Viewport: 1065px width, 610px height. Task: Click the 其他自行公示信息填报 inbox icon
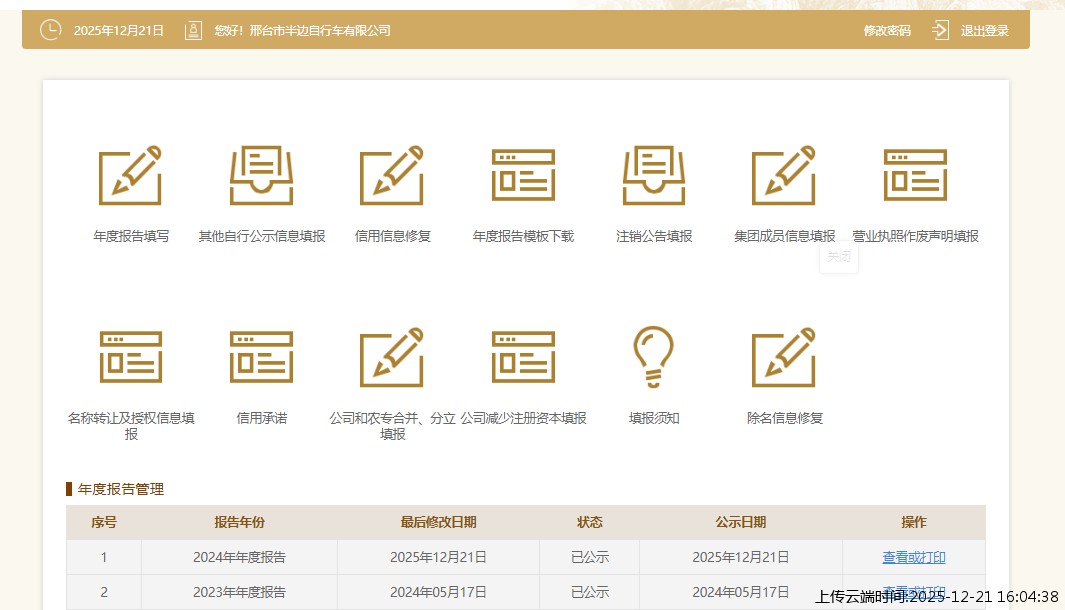click(x=261, y=176)
